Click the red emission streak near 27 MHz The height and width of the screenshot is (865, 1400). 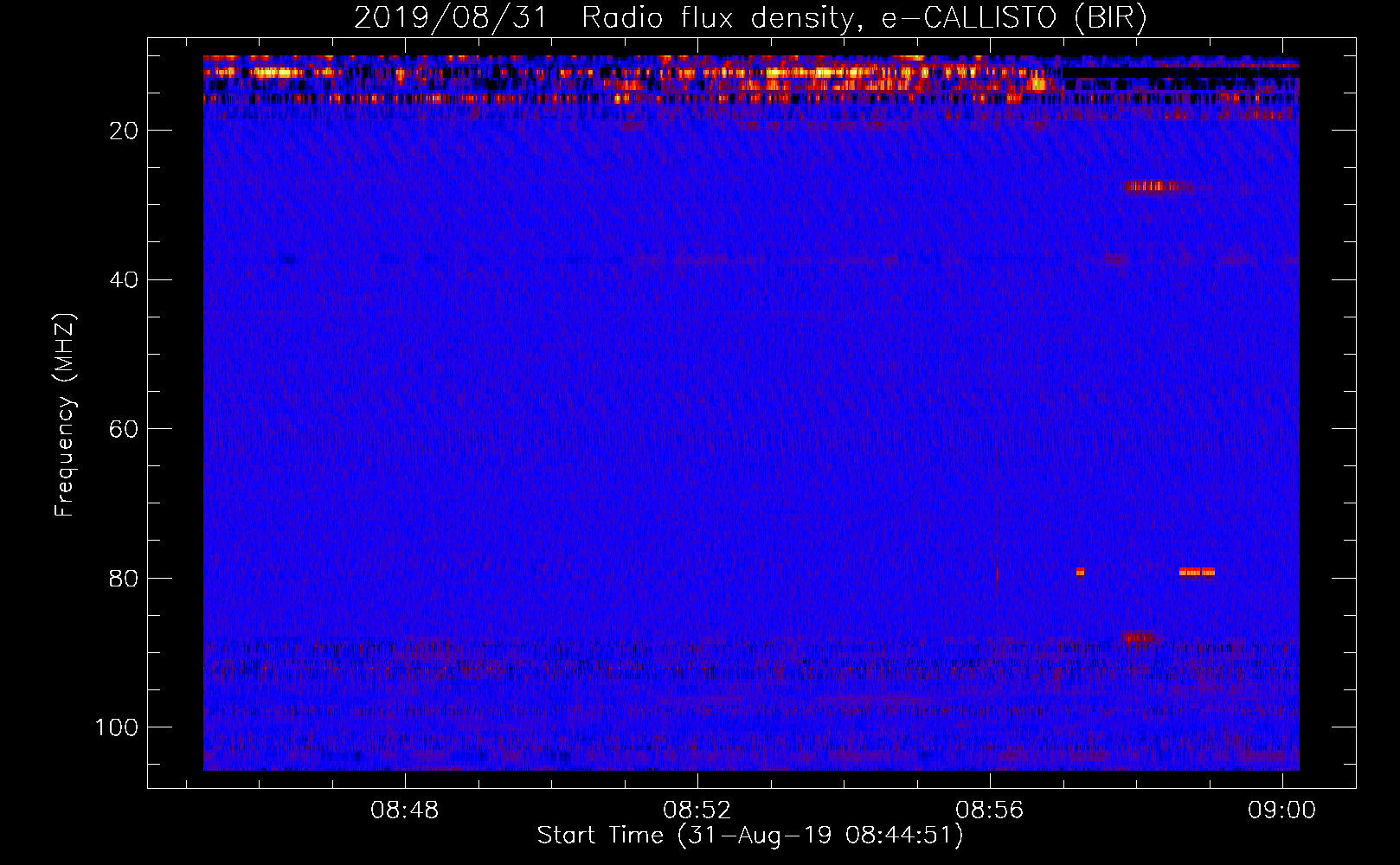pos(1159,186)
